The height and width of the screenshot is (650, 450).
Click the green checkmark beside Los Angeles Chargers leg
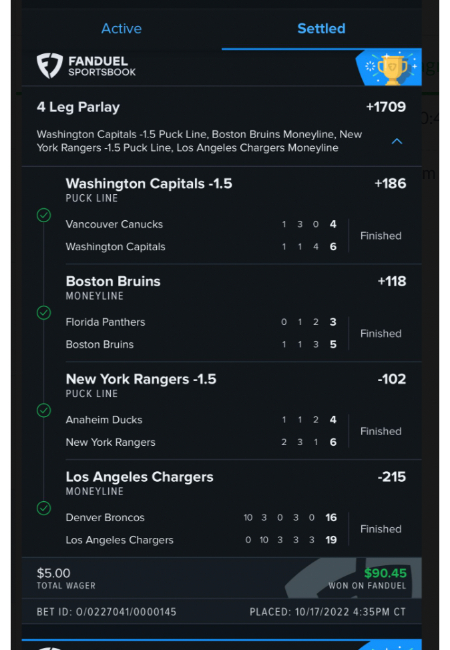coord(44,508)
